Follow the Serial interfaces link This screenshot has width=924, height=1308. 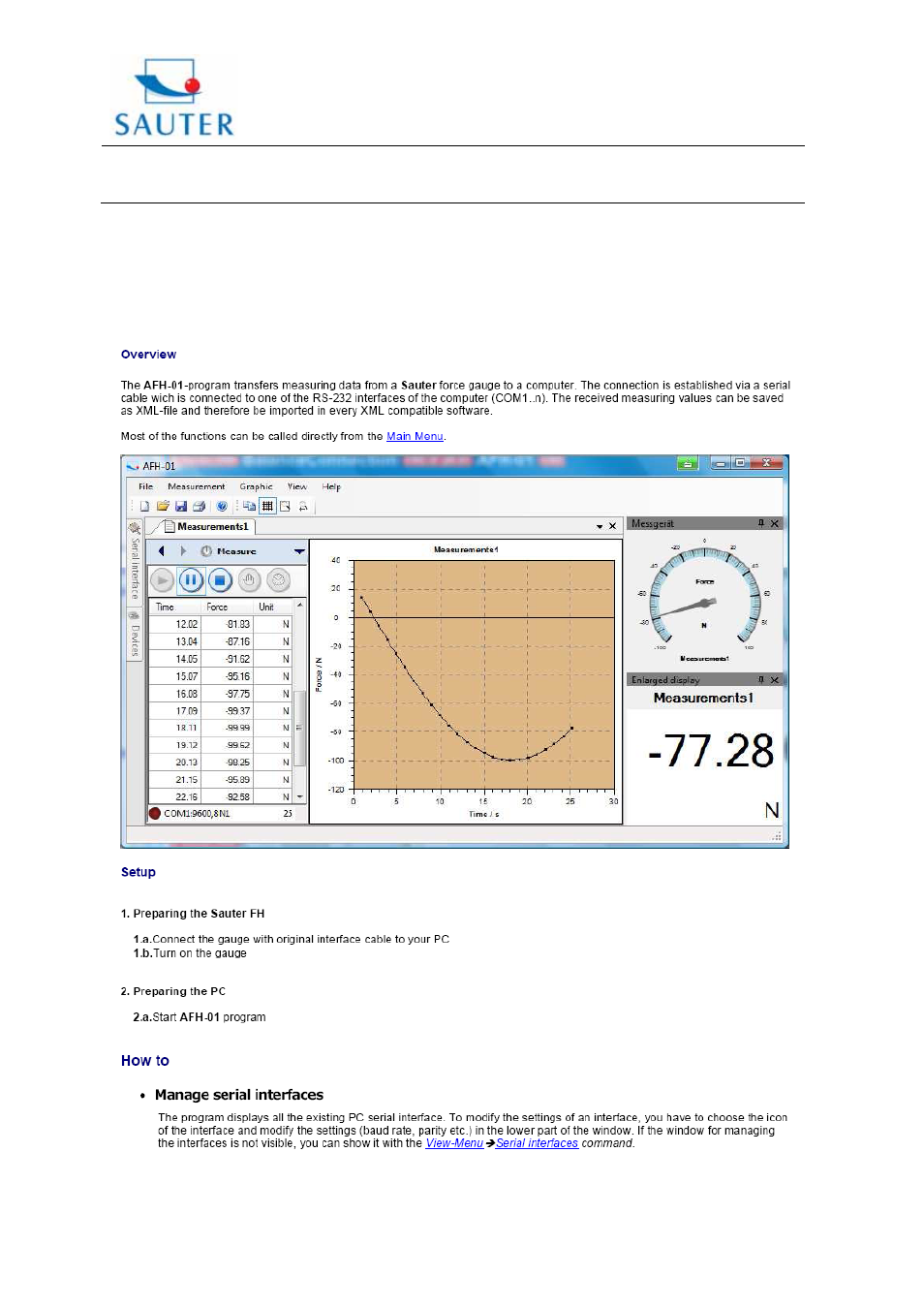click(538, 1143)
